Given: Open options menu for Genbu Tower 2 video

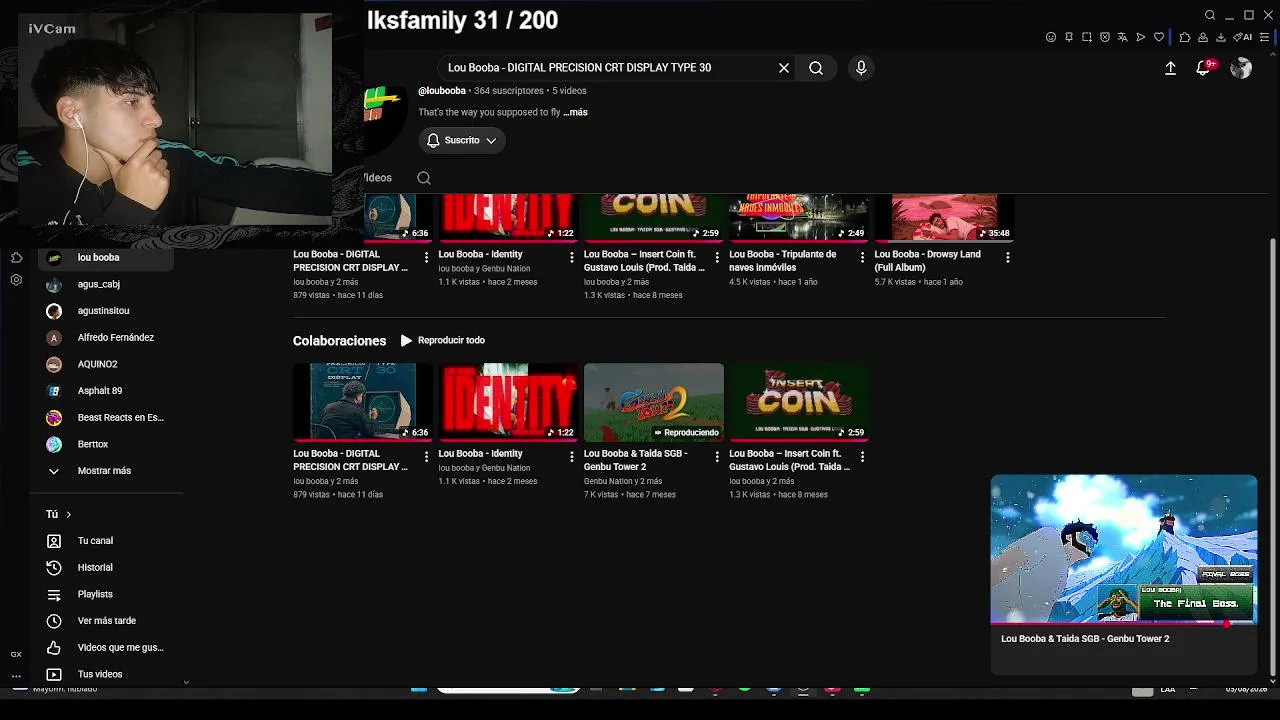Looking at the screenshot, I should click(x=717, y=456).
